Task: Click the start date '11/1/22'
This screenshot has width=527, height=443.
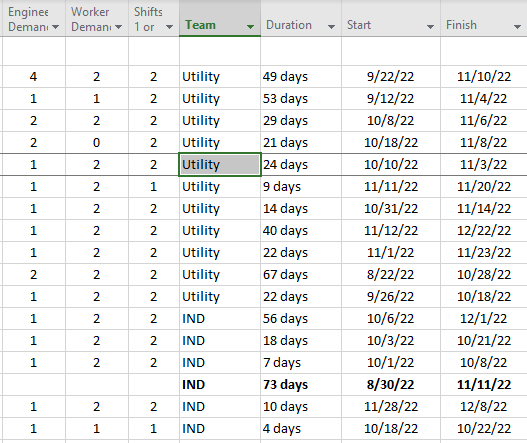Action: [391, 253]
